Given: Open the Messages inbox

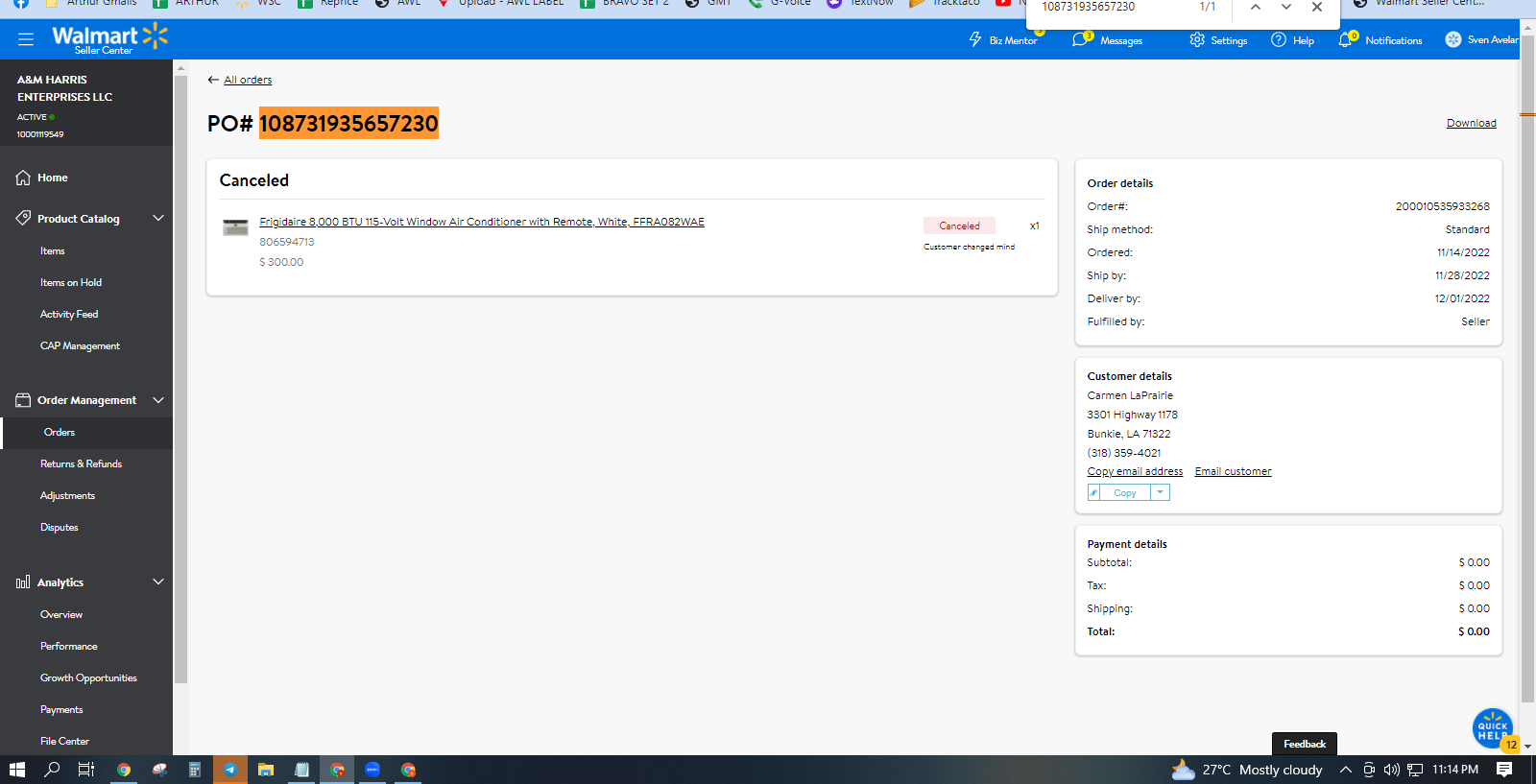Looking at the screenshot, I should [x=1108, y=40].
